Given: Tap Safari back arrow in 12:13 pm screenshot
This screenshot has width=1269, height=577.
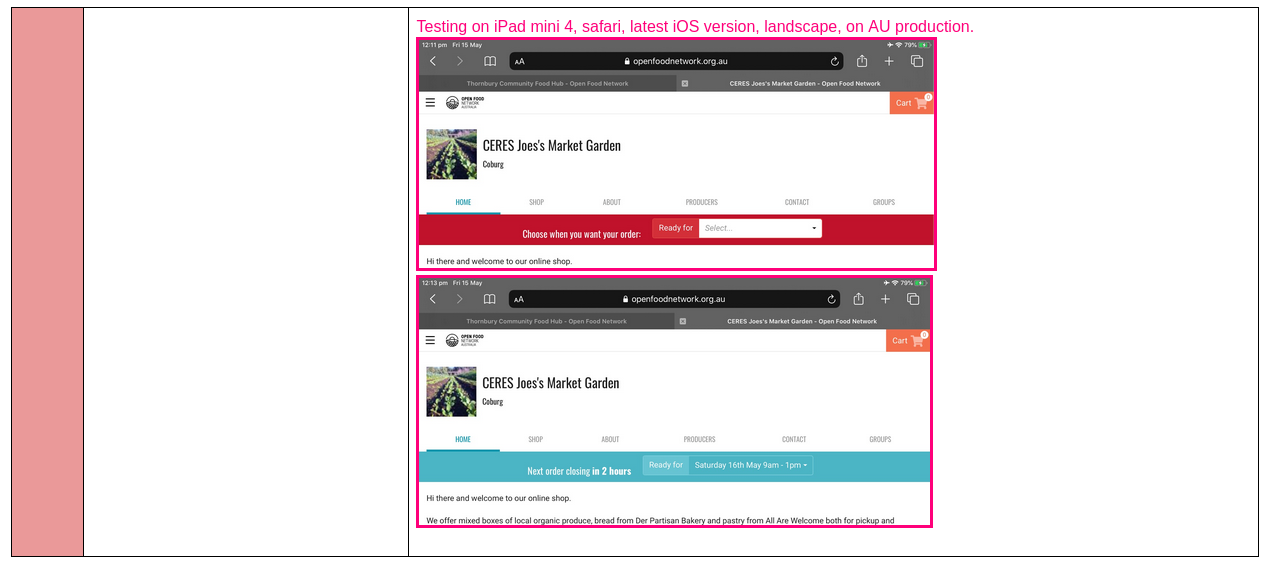Looking at the screenshot, I should 432,299.
